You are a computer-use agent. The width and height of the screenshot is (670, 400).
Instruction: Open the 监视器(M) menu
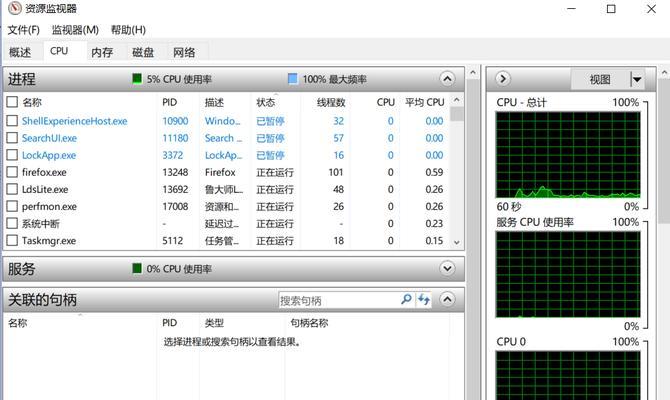pyautogui.click(x=75, y=30)
